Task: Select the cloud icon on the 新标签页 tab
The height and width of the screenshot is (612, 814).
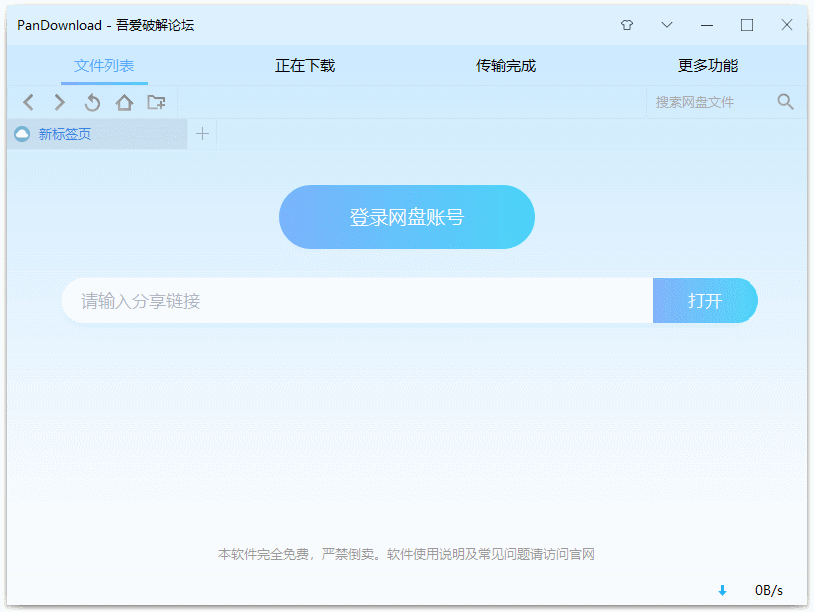Action: click(22, 133)
